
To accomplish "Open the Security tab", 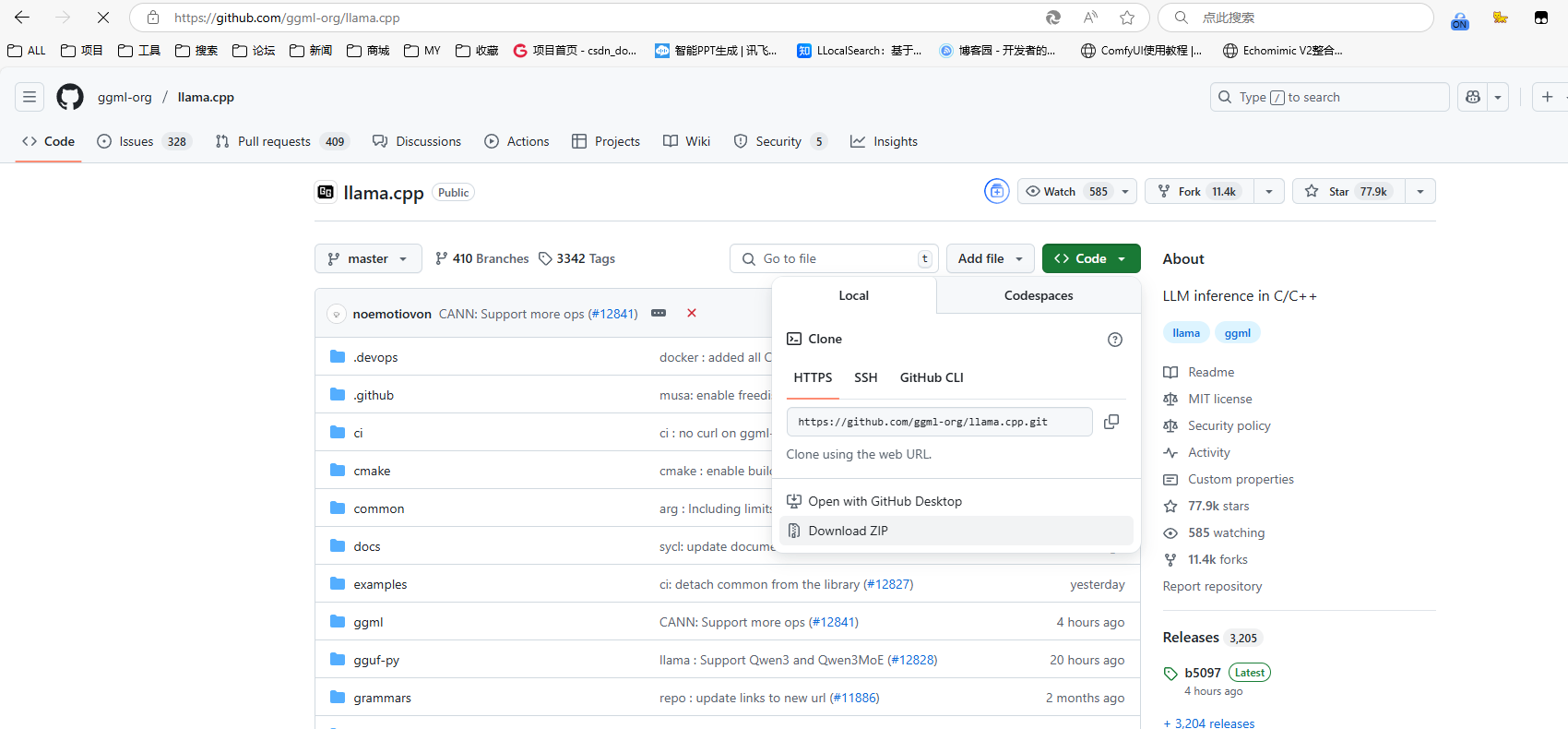I will click(780, 141).
